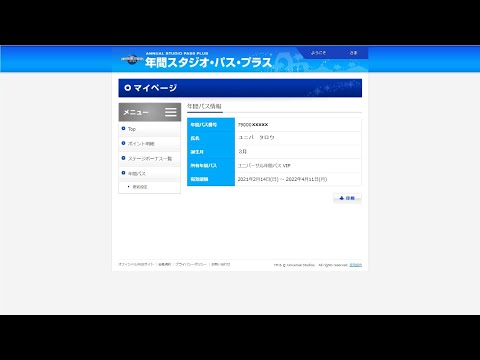Click the pass number value 79000XXXXX
The image size is (480, 360).
tap(253, 125)
